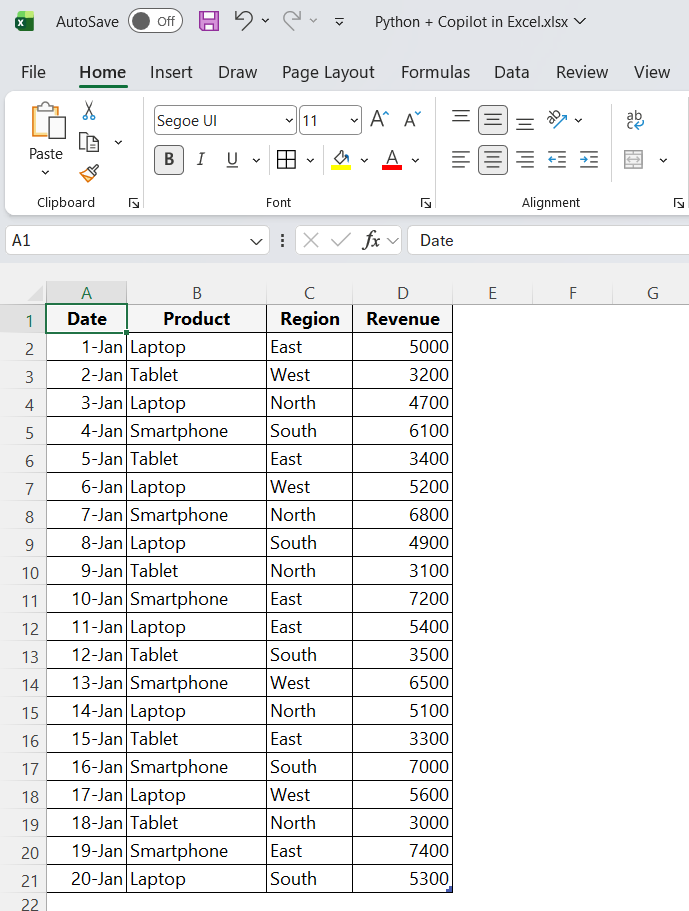Image resolution: width=689 pixels, height=911 pixels.
Task: Switch to the Data tab
Action: point(512,72)
